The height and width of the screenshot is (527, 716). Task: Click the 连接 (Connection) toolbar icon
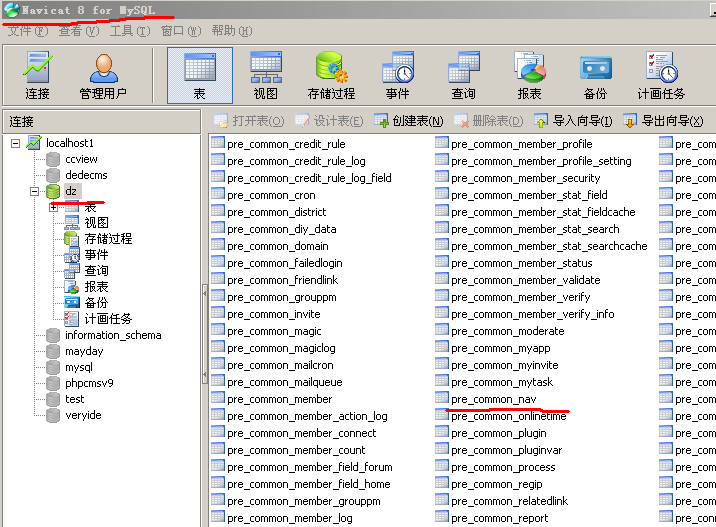coord(37,76)
